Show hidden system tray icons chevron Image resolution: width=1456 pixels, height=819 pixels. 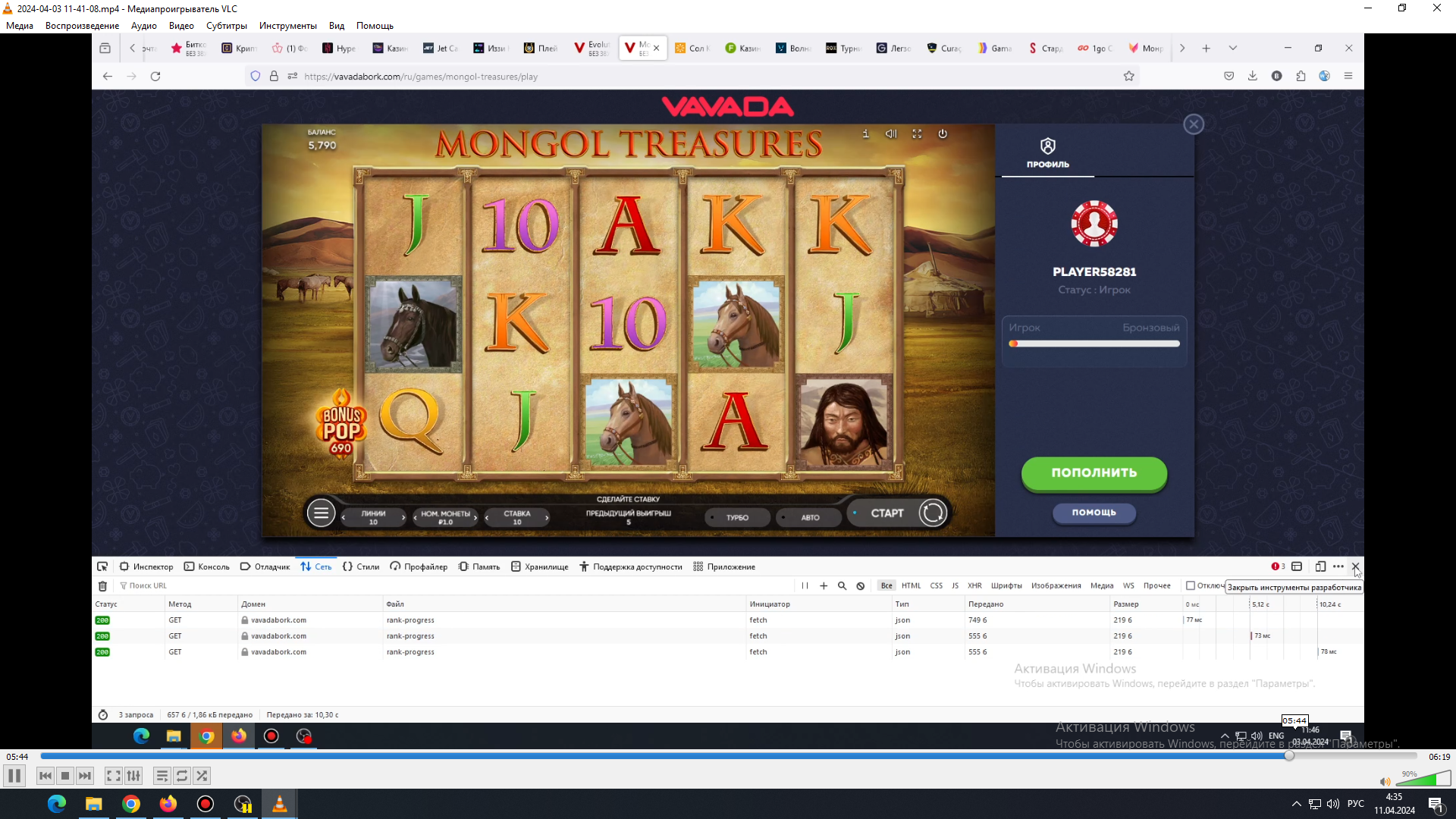[x=1296, y=804]
